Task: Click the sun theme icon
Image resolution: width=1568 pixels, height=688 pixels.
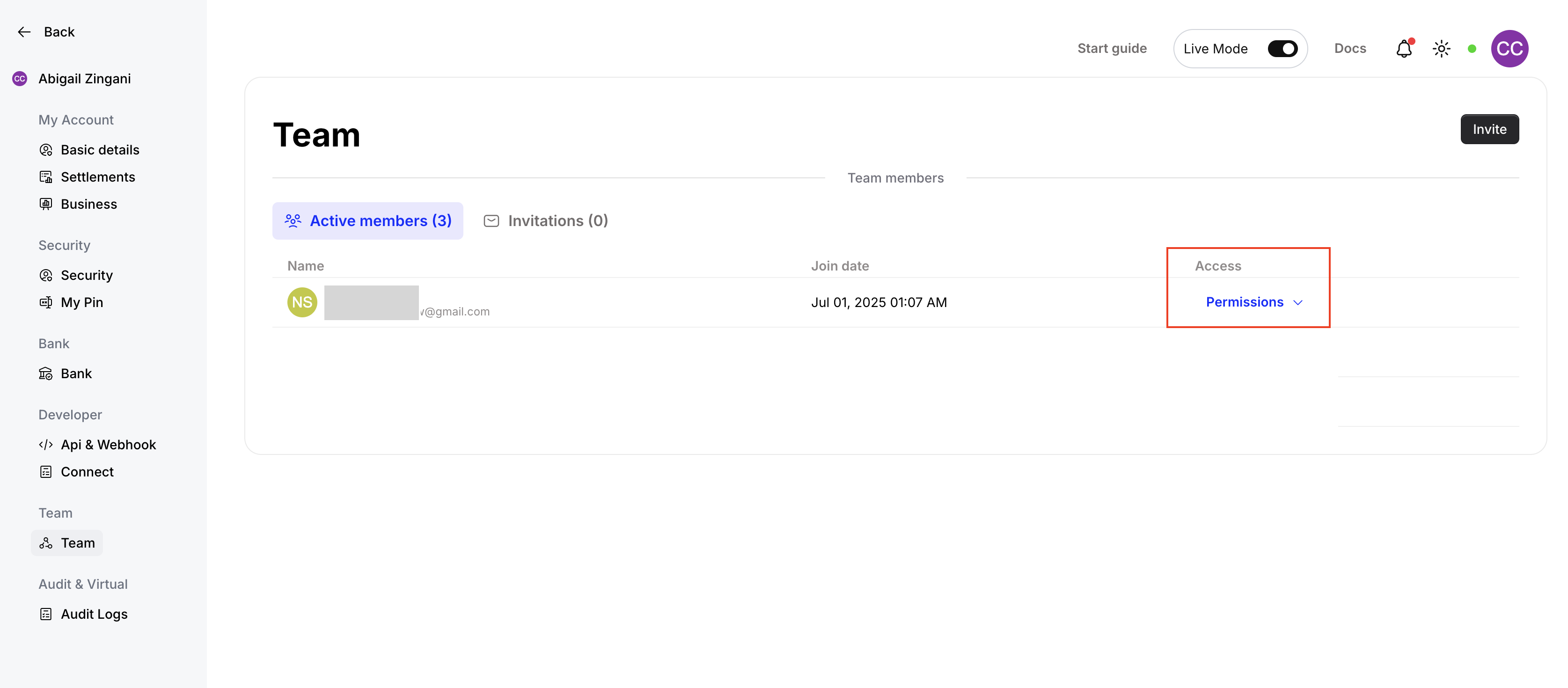Action: point(1441,49)
